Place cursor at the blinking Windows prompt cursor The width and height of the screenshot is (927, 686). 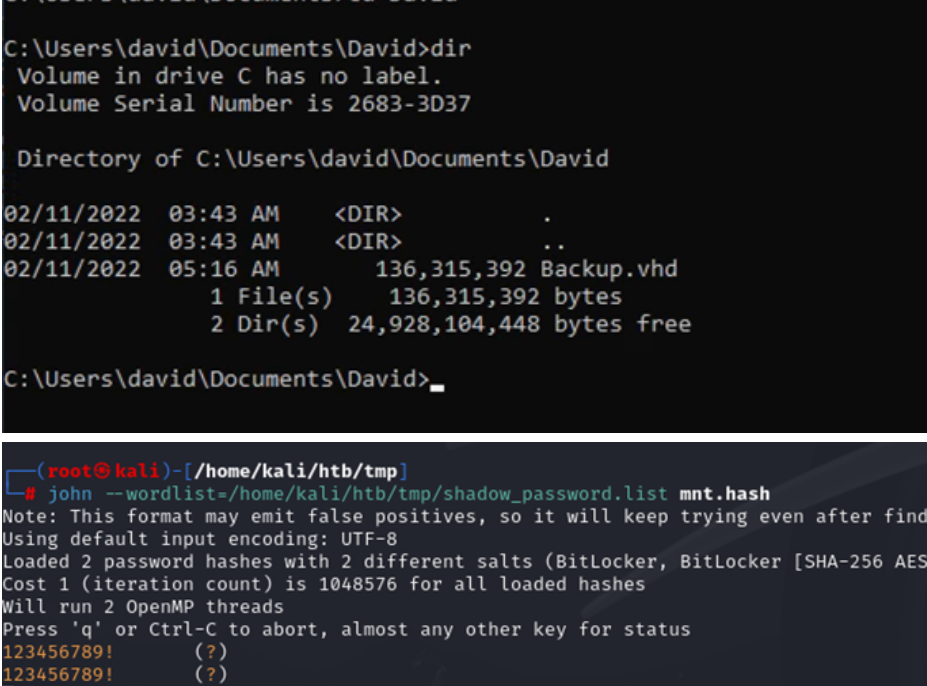point(436,384)
